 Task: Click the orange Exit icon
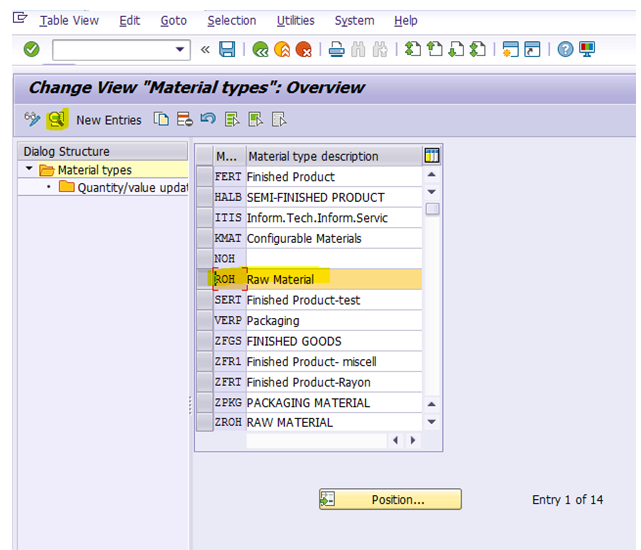(282, 49)
